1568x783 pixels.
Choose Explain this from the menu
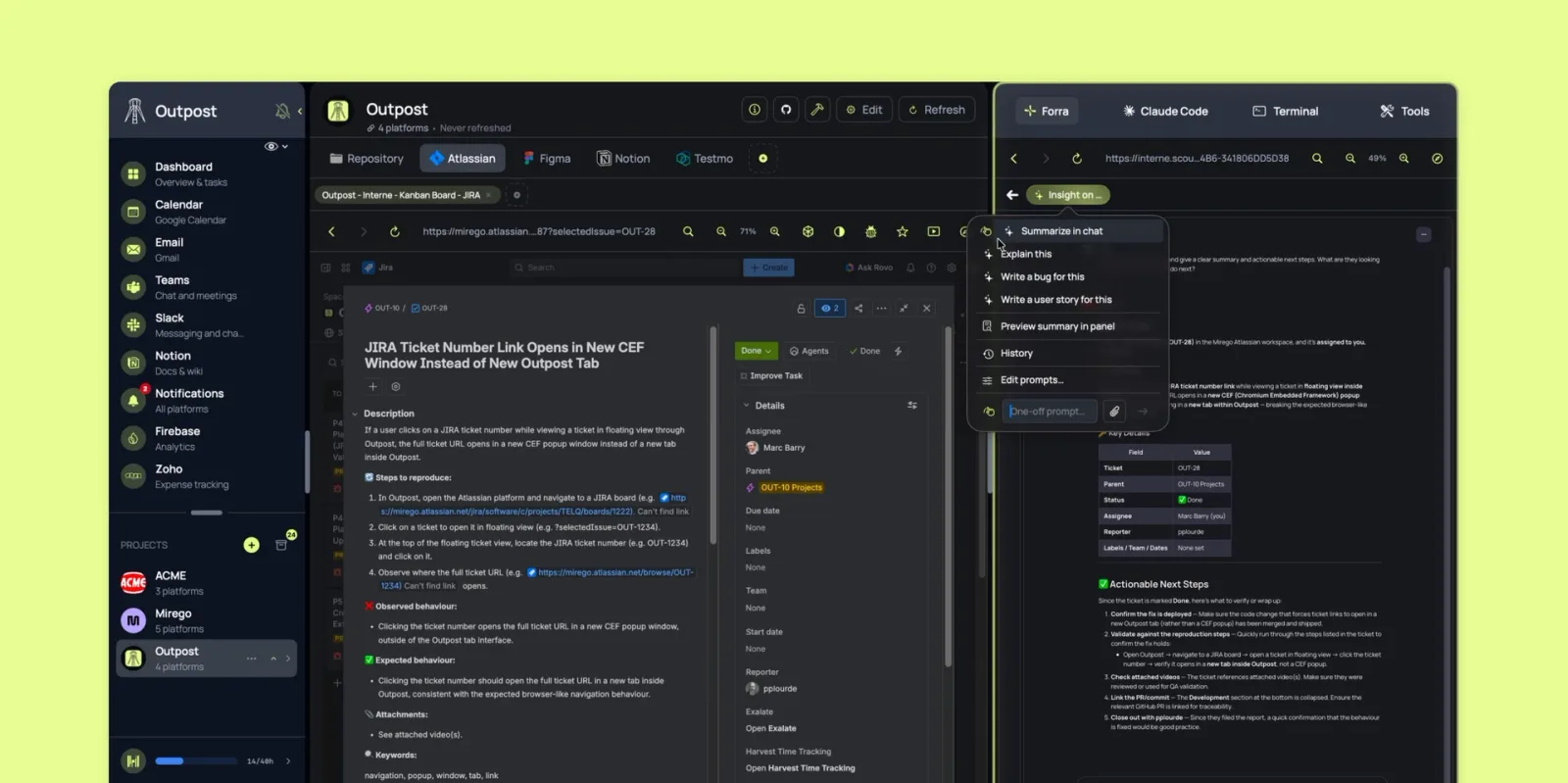(x=1025, y=254)
